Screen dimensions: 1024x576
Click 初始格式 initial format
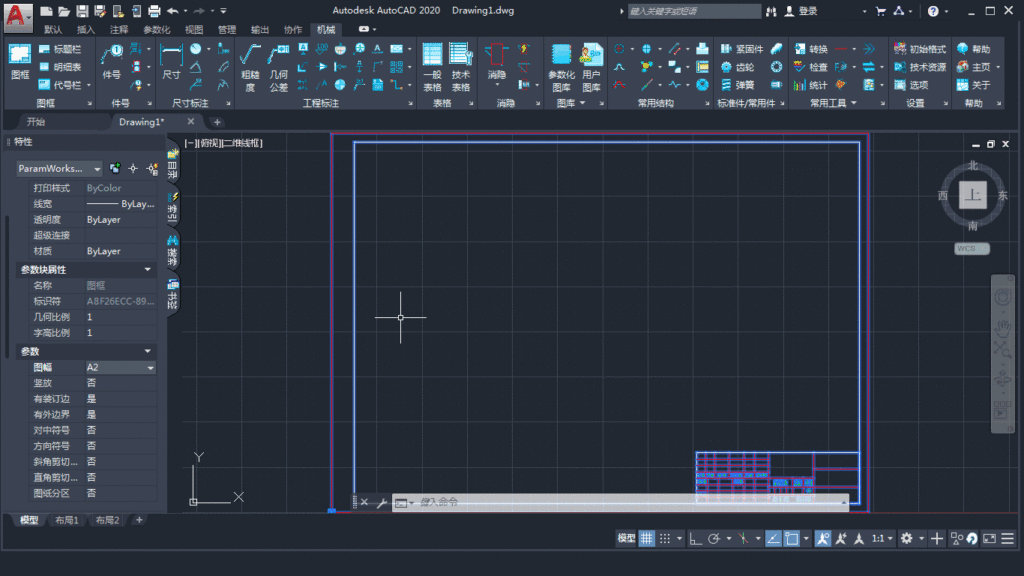(x=920, y=49)
